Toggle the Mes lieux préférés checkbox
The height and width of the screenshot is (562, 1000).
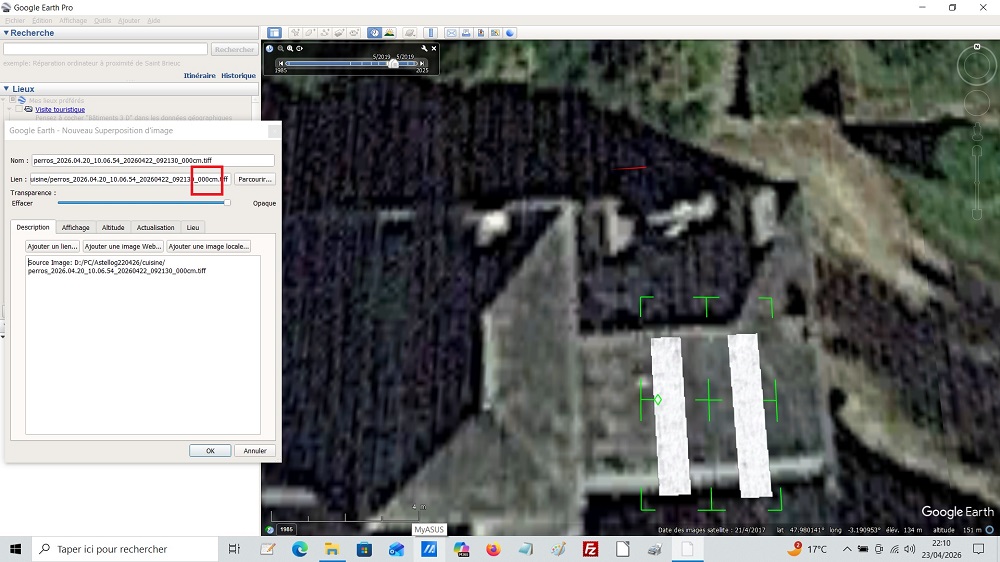tap(14, 100)
